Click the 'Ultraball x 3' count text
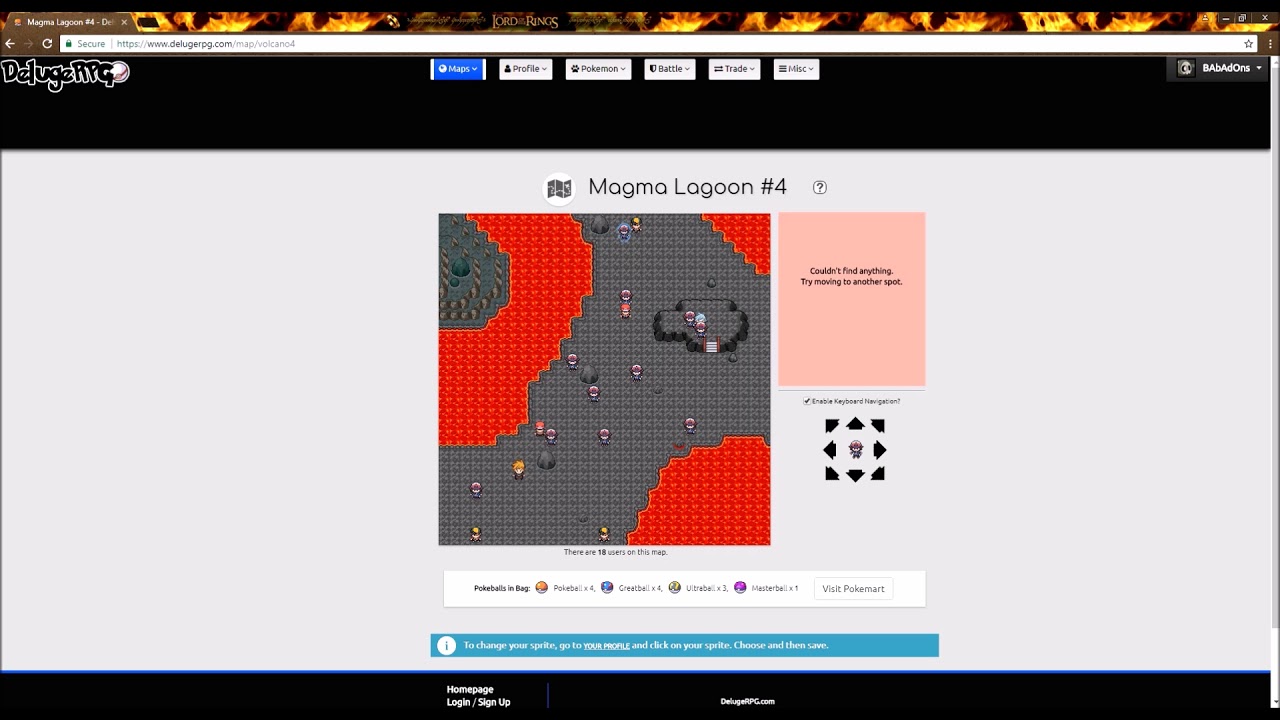The width and height of the screenshot is (1280, 720). pos(707,588)
